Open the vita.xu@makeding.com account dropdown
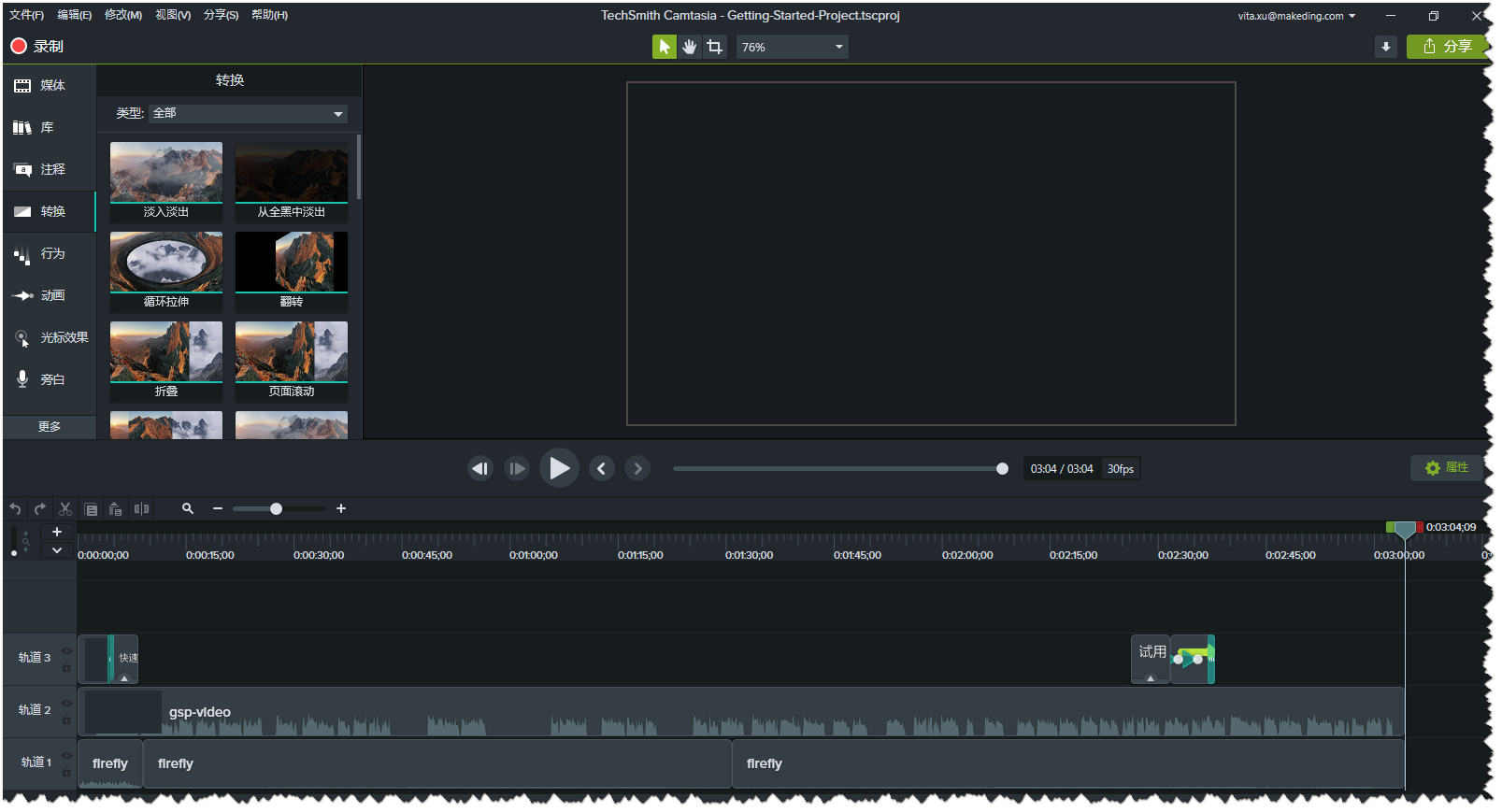This screenshot has height=812, width=1502. coord(1296,16)
